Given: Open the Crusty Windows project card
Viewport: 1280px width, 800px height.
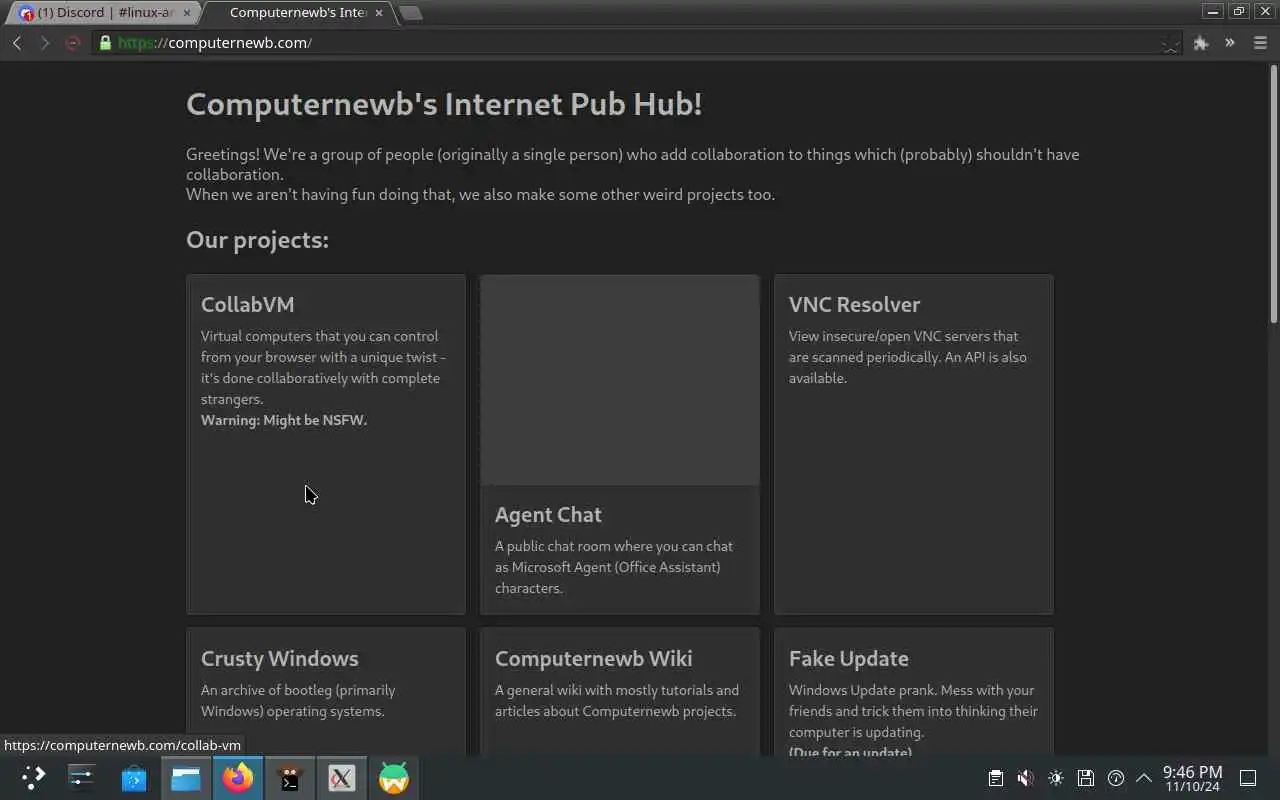Looking at the screenshot, I should (326, 691).
